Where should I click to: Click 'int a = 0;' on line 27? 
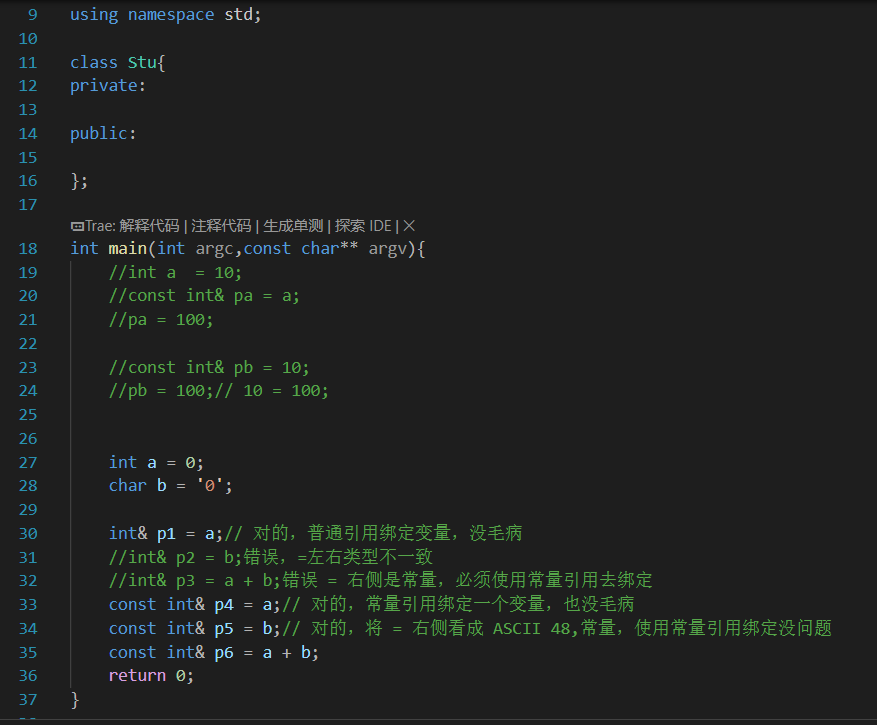point(156,463)
